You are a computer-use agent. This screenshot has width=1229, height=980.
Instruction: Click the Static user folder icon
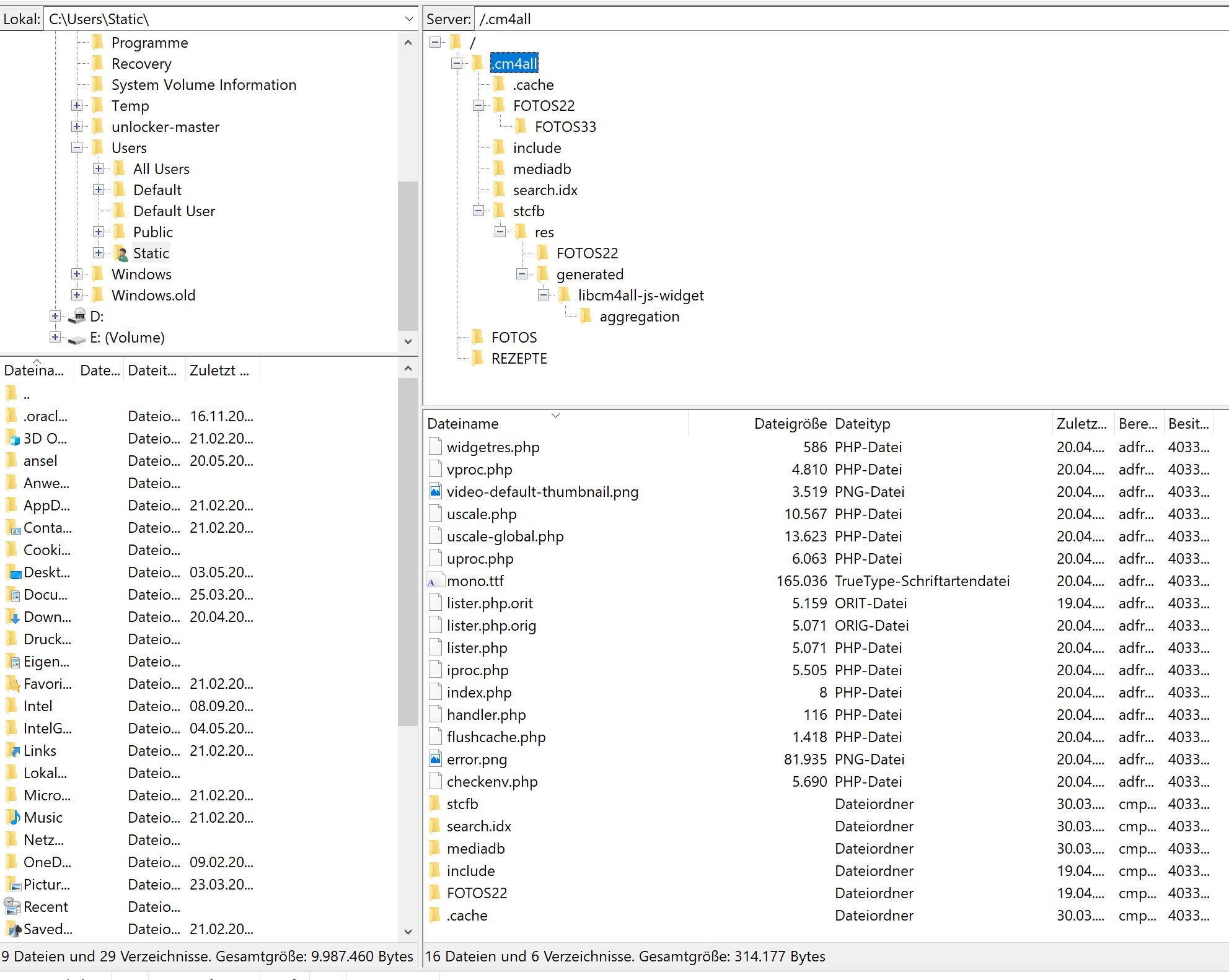coord(121,253)
